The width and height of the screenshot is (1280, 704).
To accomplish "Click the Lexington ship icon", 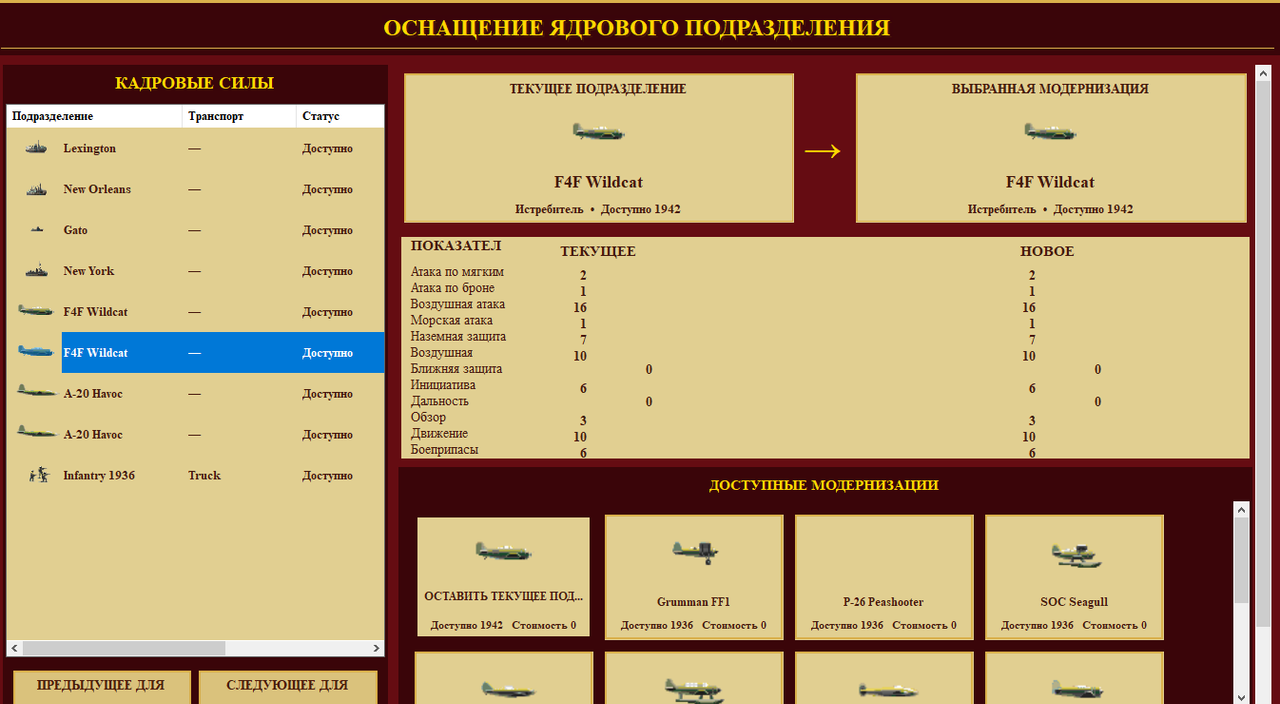I will pyautogui.click(x=36, y=148).
